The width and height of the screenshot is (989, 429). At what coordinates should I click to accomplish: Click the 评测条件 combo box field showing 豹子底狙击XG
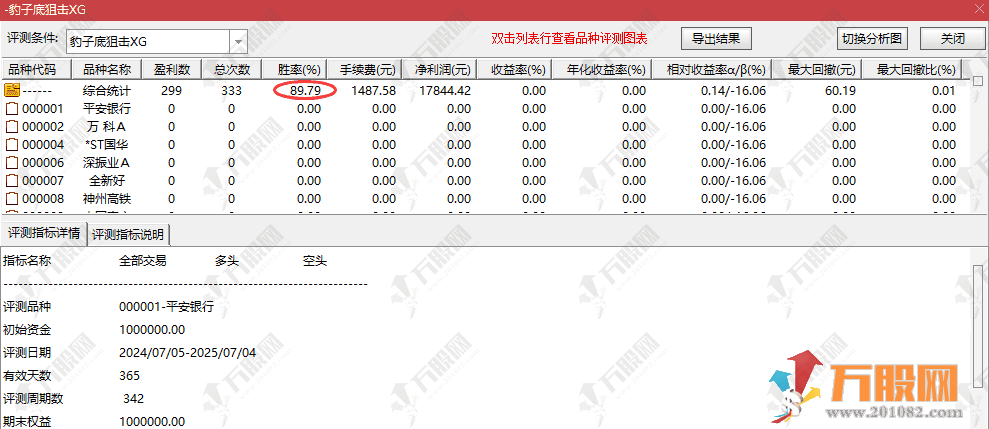(x=148, y=42)
